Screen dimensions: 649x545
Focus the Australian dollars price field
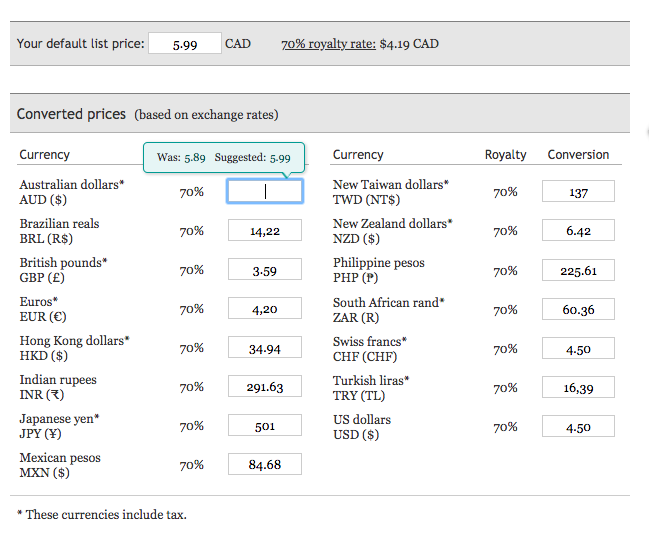click(x=264, y=191)
